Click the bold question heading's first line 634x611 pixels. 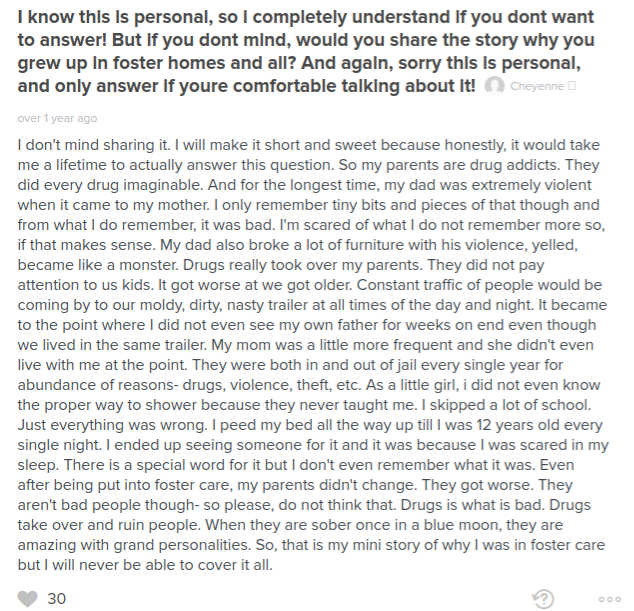tap(306, 17)
